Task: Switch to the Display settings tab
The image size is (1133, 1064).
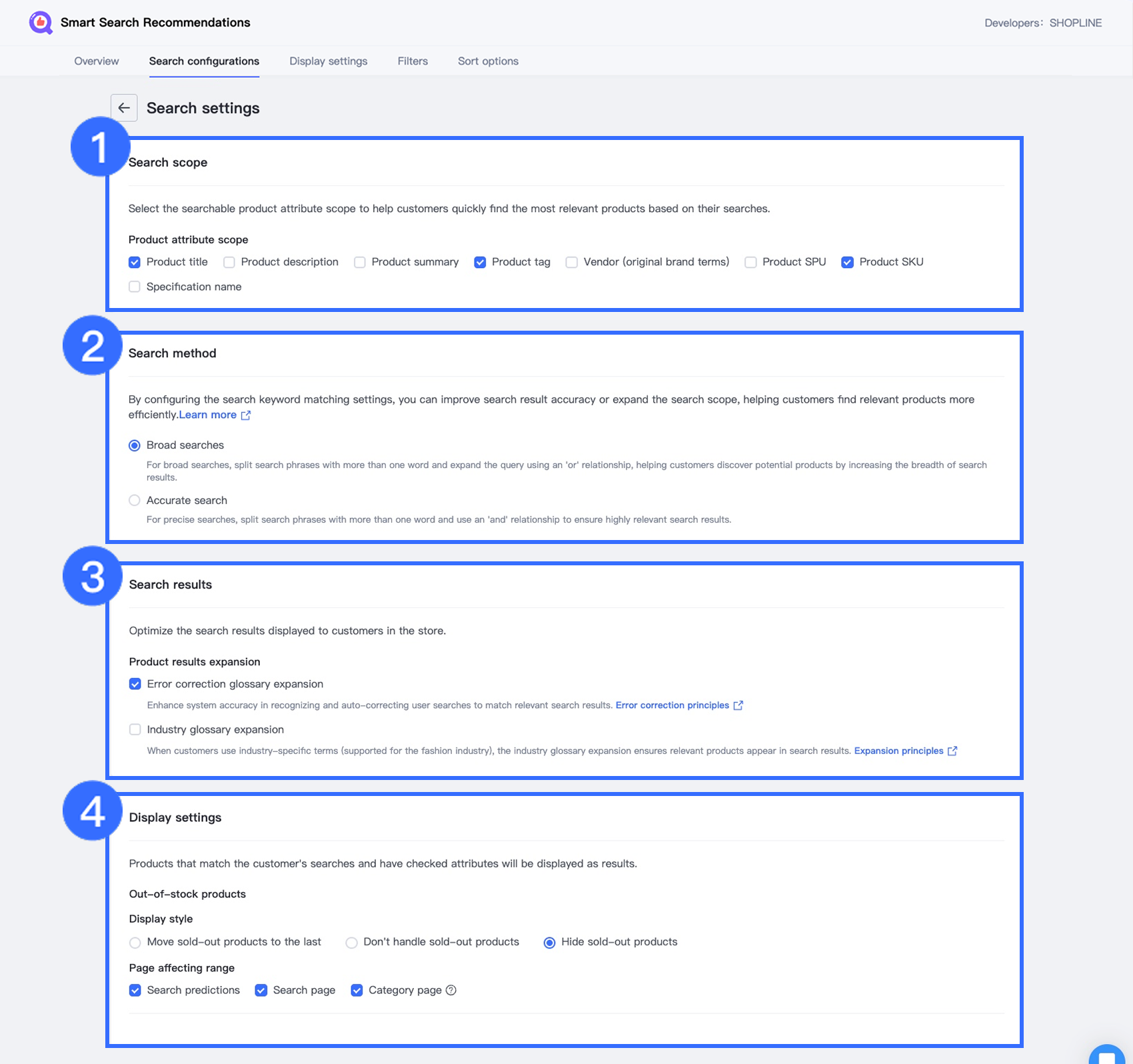Action: [328, 61]
